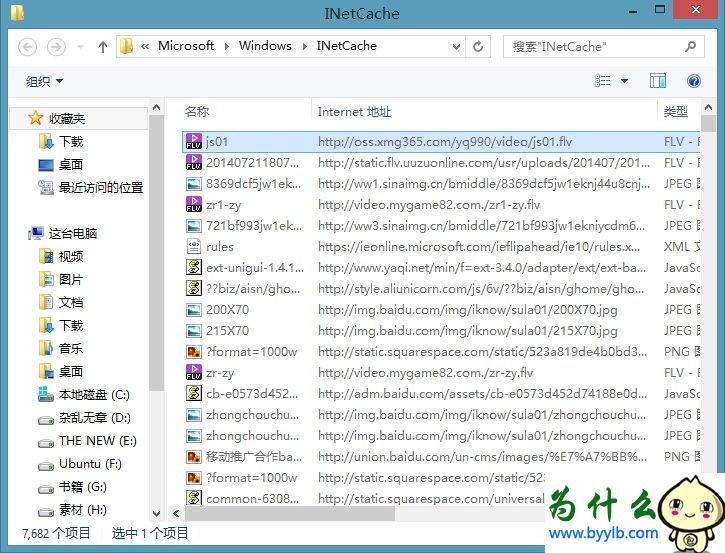This screenshot has width=725, height=553.
Task: Click URL http://video.mygame82.com./zr1-zy.flv
Action: coord(429,205)
